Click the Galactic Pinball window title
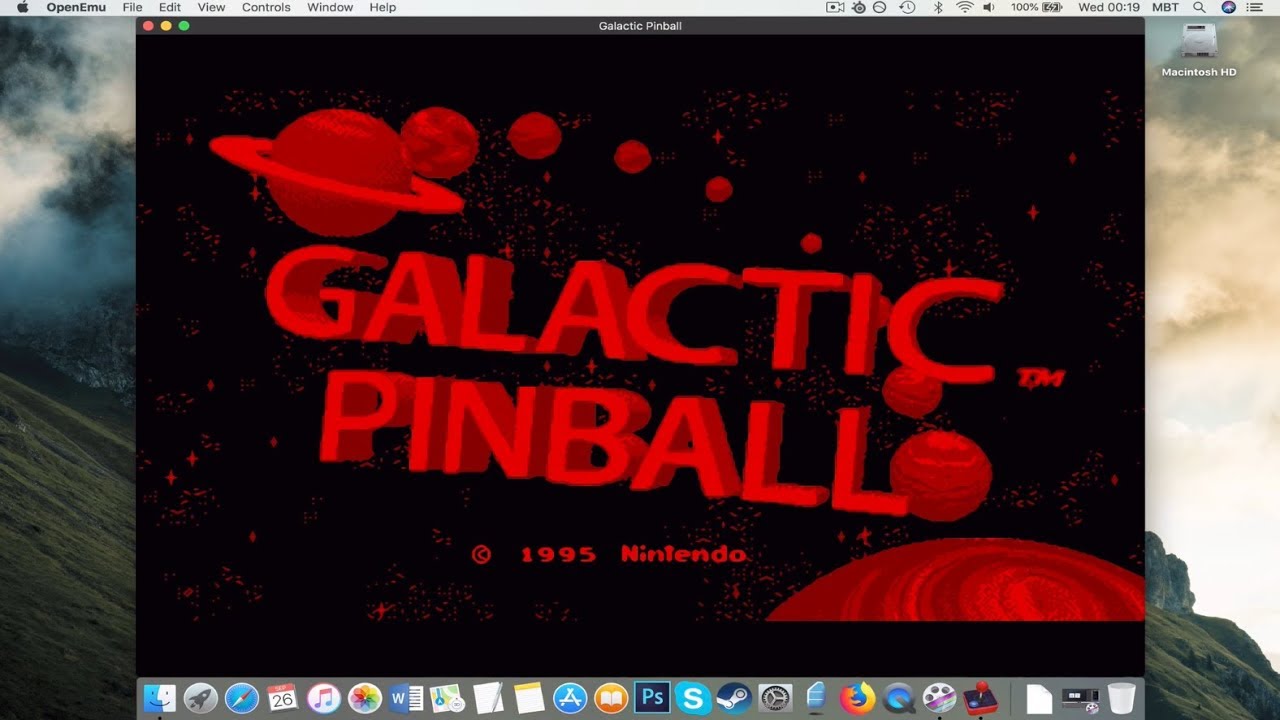 click(x=640, y=26)
